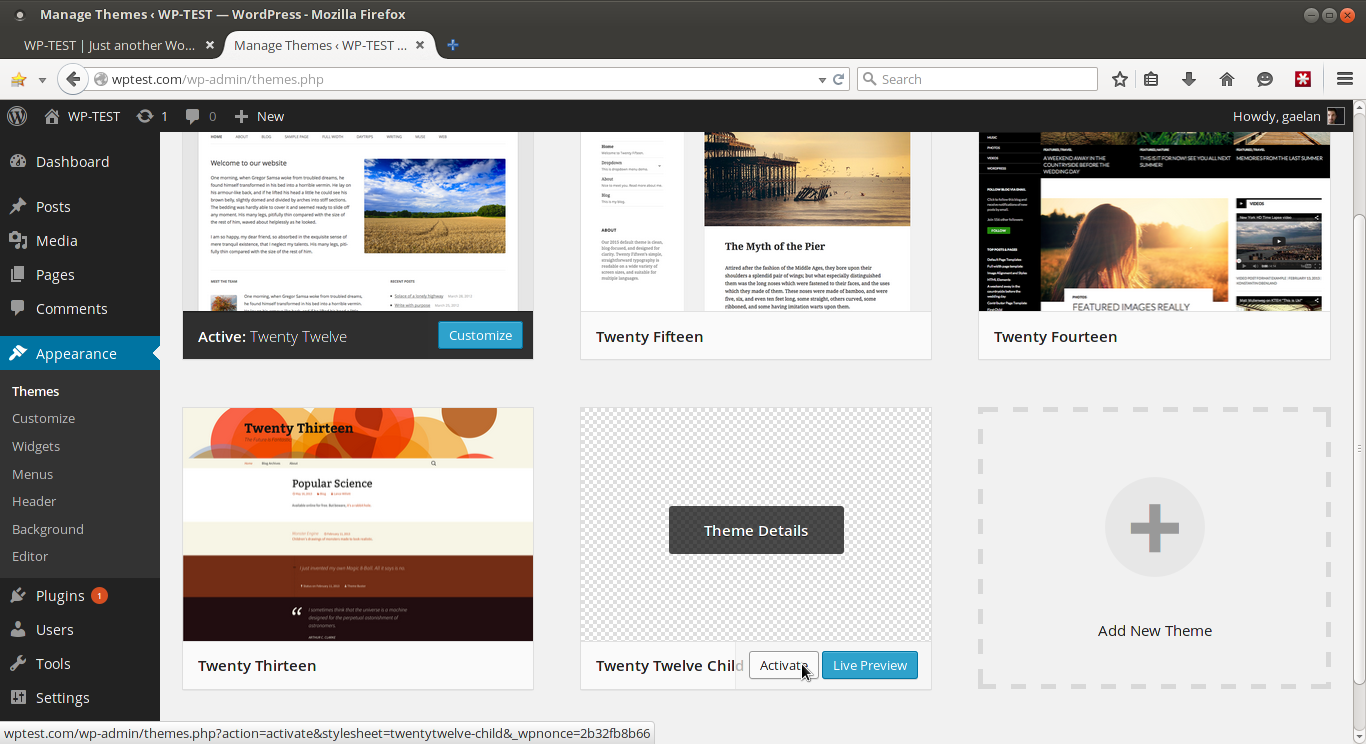Close the WP-TEST Just another tab
This screenshot has width=1366, height=744.
210,45
